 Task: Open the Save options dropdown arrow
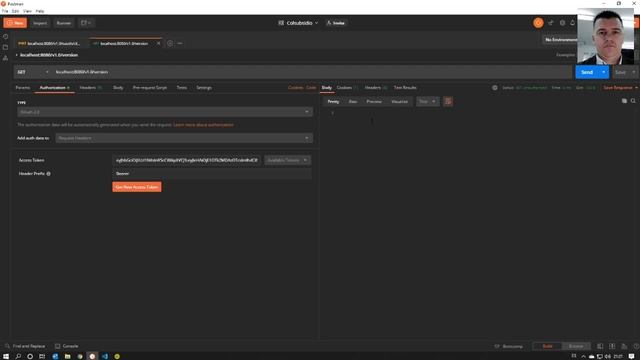(x=633, y=72)
